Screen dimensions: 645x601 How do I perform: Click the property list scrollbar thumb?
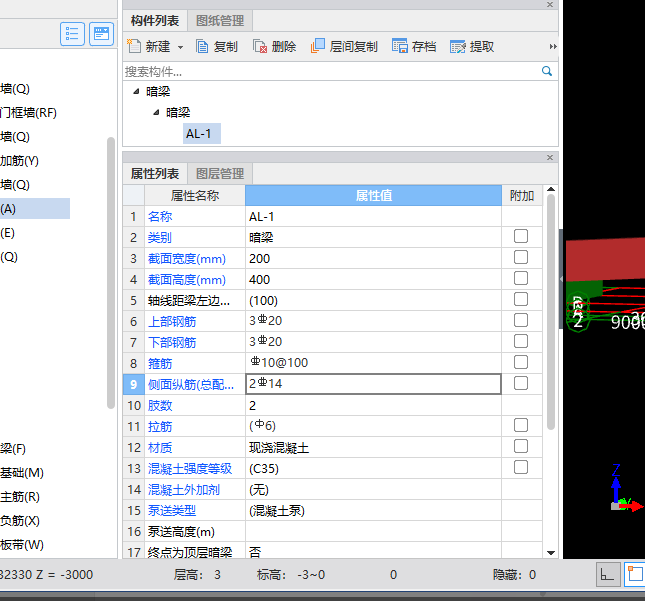[551, 312]
